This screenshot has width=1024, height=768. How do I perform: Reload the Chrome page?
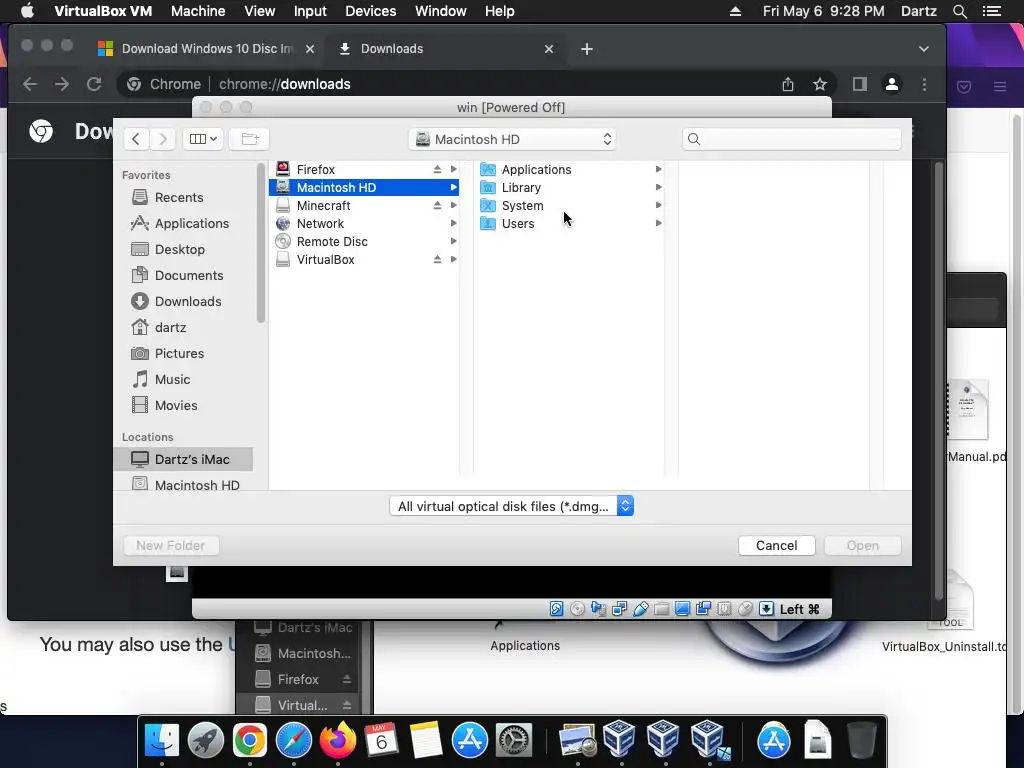pos(94,84)
